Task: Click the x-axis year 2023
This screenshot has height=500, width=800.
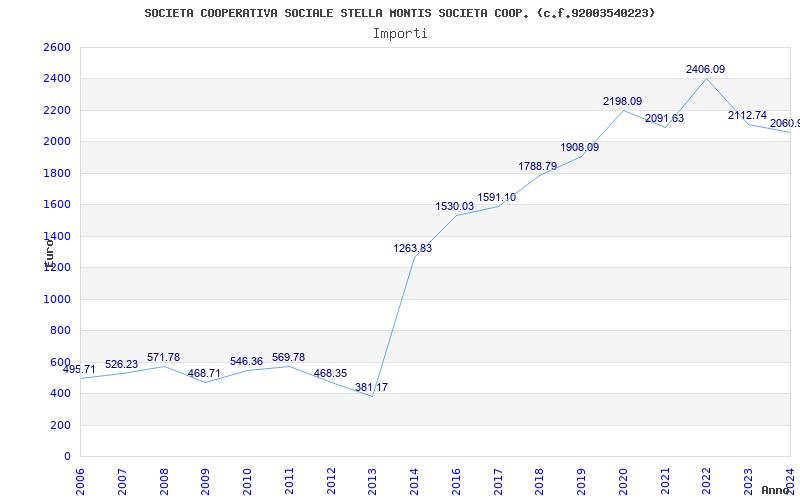Action: (748, 482)
